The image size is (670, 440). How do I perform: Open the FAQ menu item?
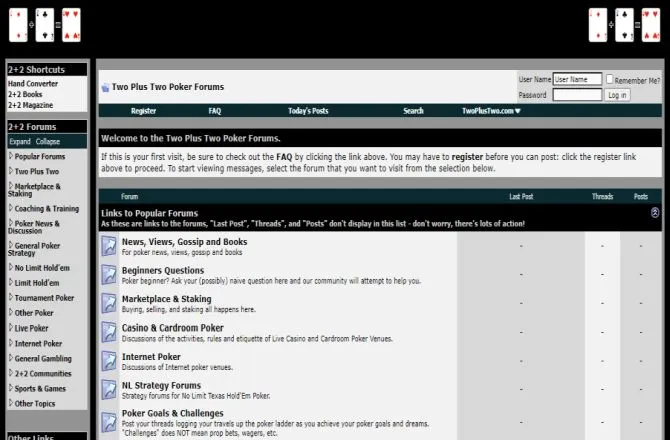(214, 111)
